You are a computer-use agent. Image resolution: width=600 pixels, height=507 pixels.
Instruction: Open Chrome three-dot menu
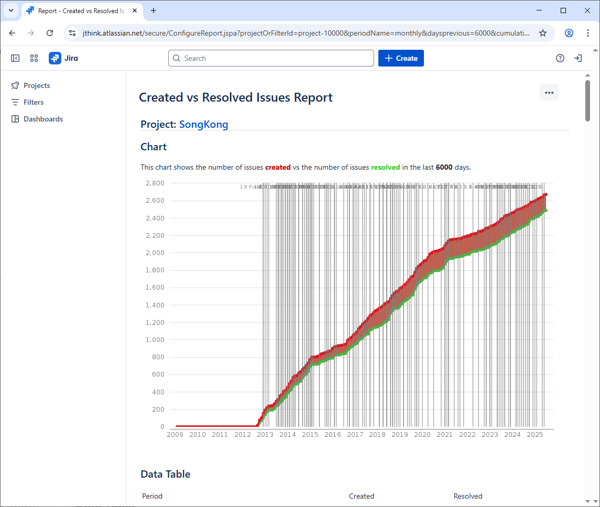(x=587, y=32)
